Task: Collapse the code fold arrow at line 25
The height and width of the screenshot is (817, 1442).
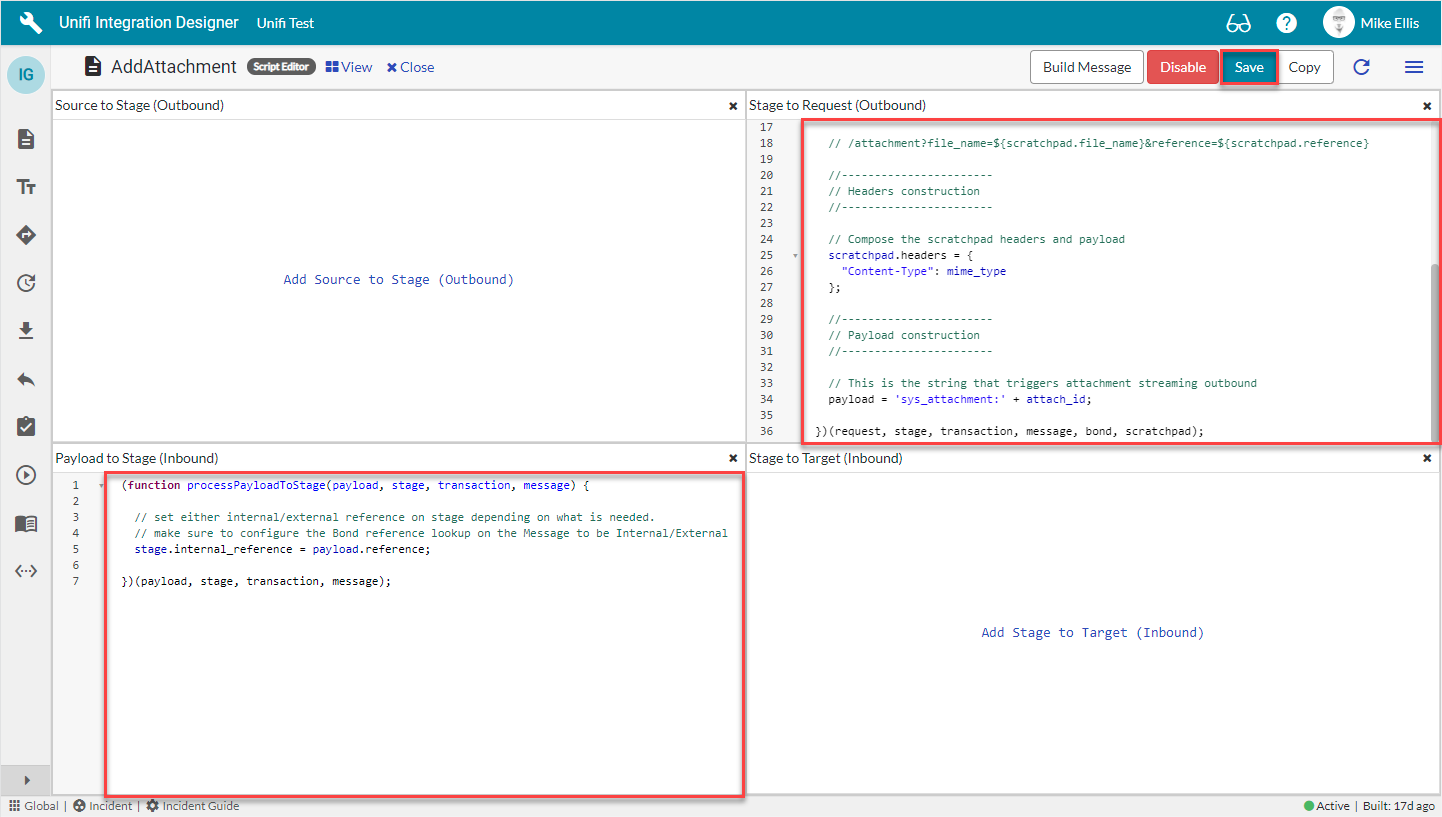Action: [x=796, y=256]
